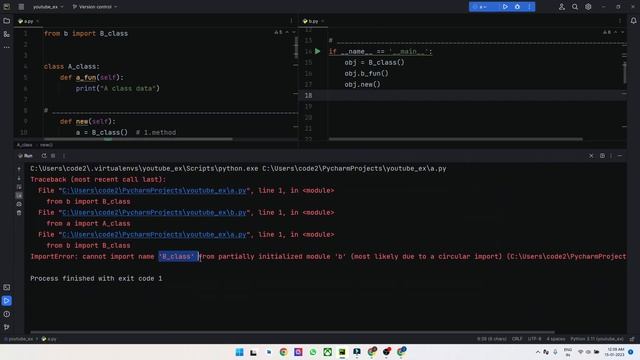Place cursor on line 18 in b.py
Image resolution: width=640 pixels, height=360 pixels.
pyautogui.click(x=476, y=96)
